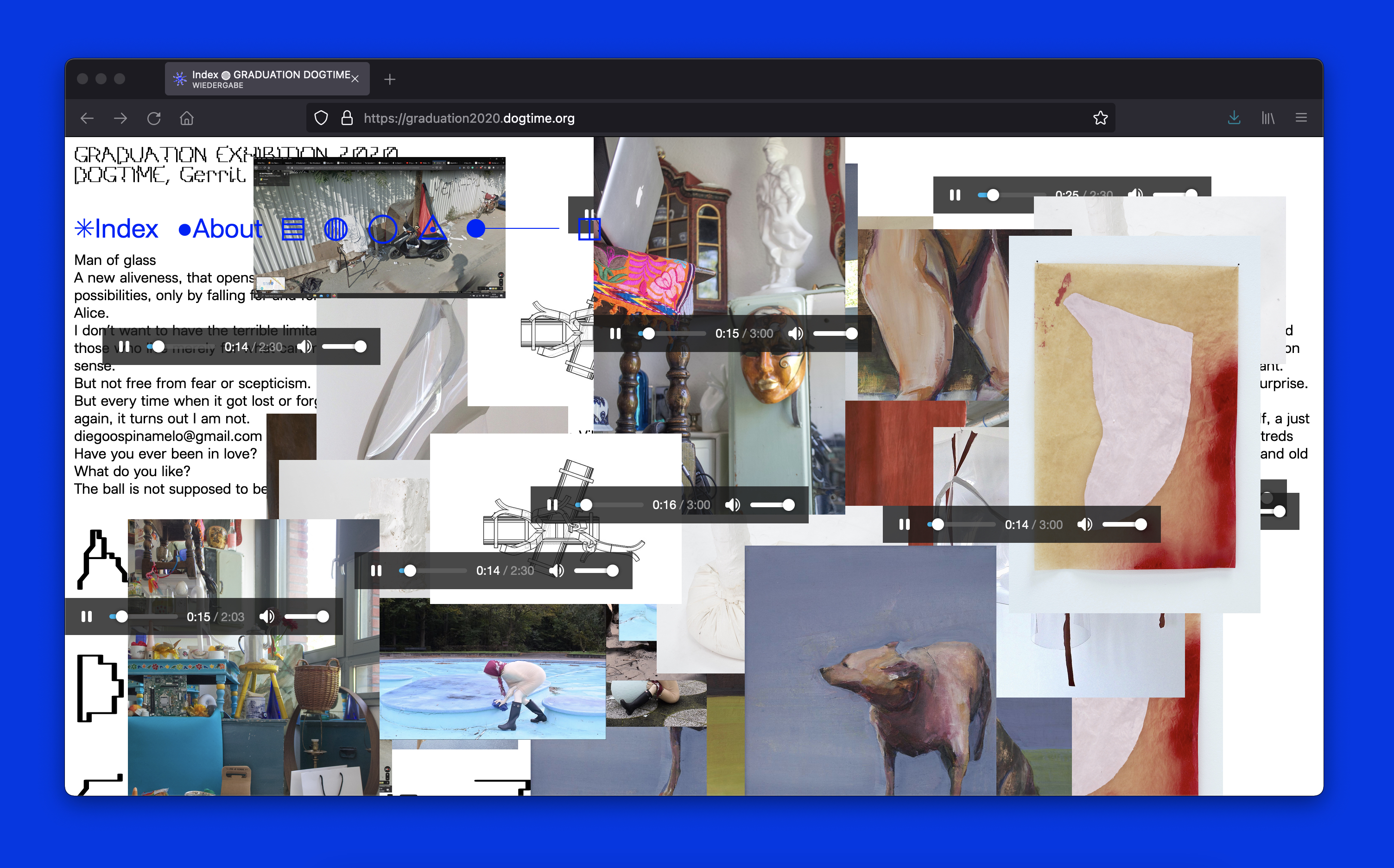Click the blue vertically striped circle icon
The height and width of the screenshot is (868, 1394).
coord(336,229)
